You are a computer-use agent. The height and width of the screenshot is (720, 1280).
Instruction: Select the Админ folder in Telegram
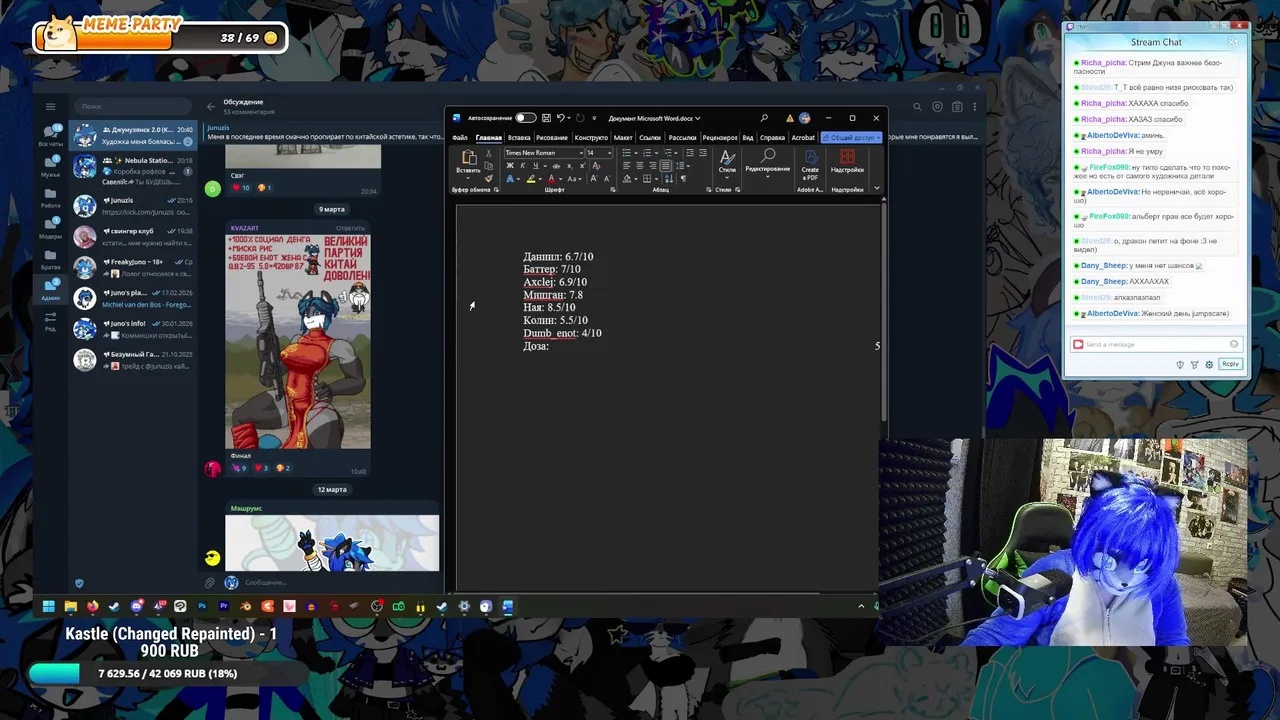(x=50, y=289)
